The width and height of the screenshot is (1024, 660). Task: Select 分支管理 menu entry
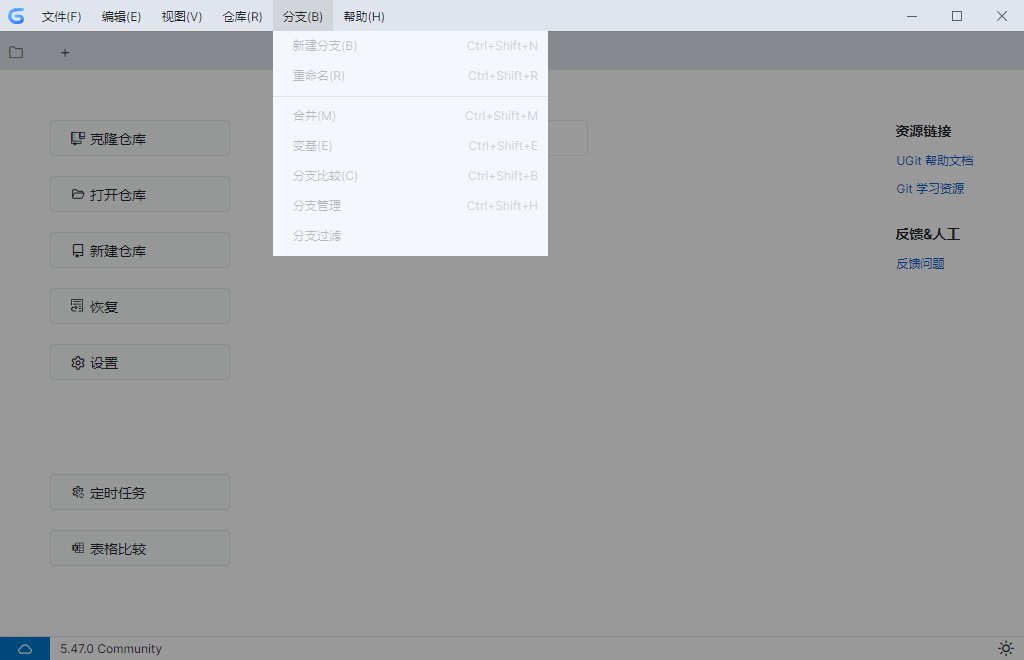[410, 206]
